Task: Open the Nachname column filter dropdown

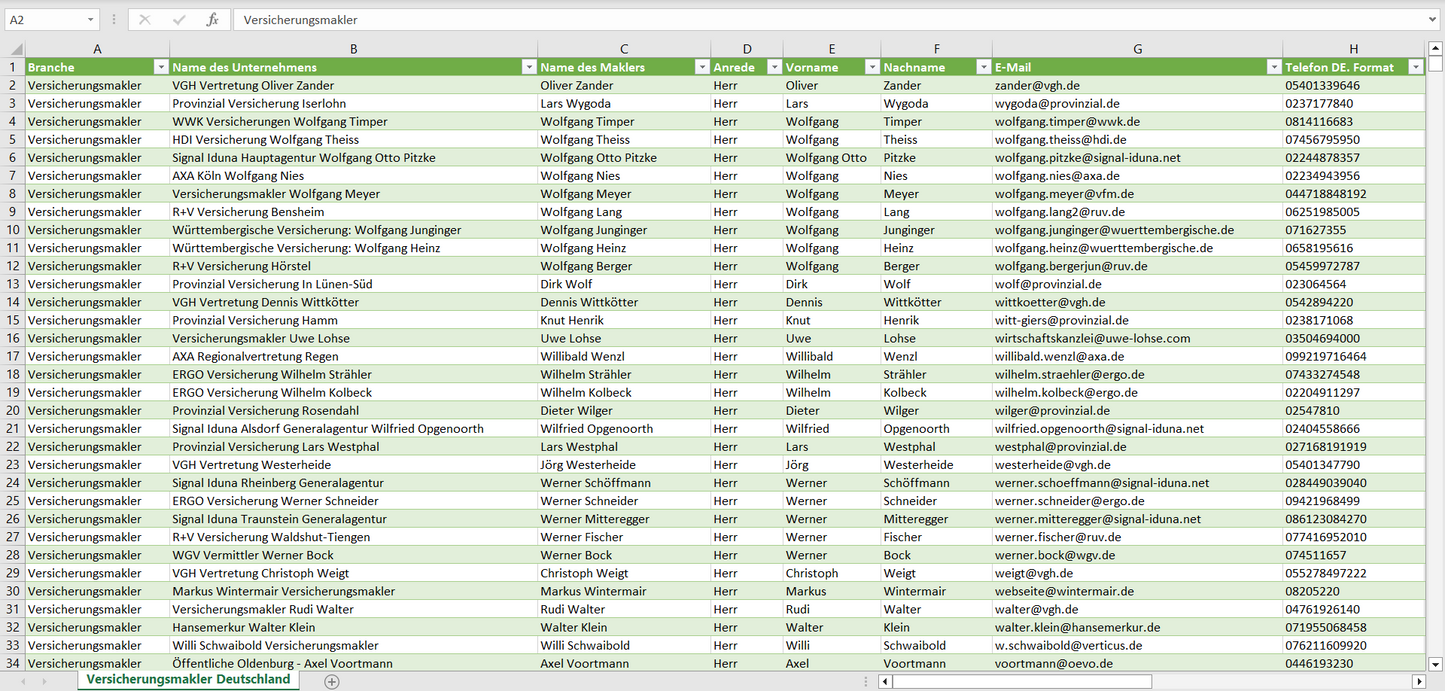Action: (982, 67)
